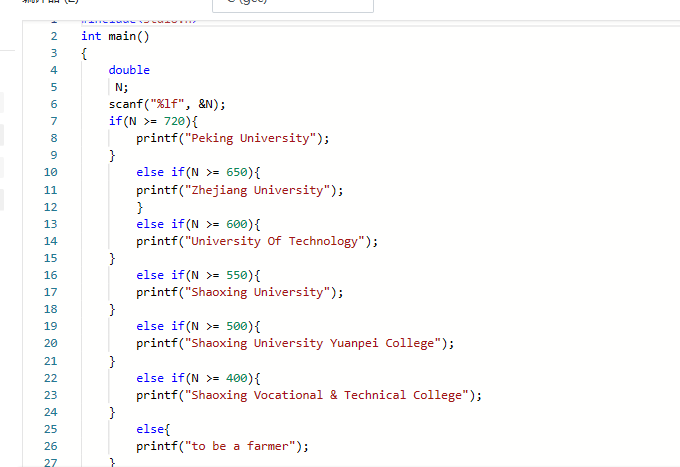Click the "Shaoxing University Yuanpei College" printf line
680x467 pixels.
pyautogui.click(x=295, y=344)
